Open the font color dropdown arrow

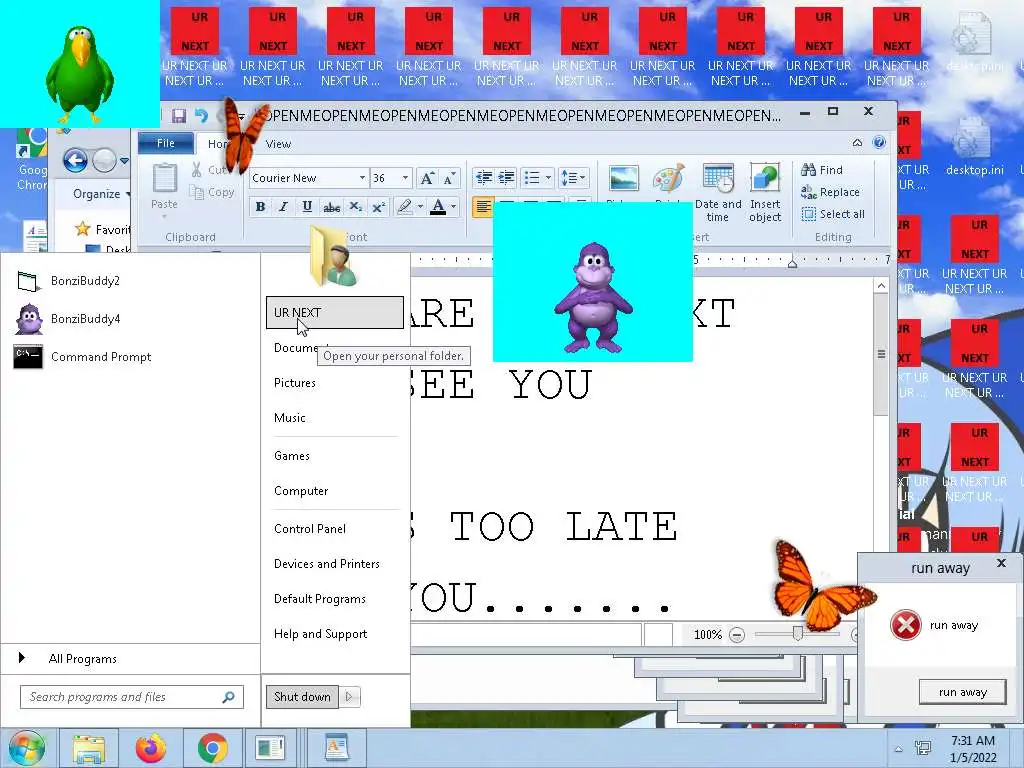pyautogui.click(x=454, y=207)
